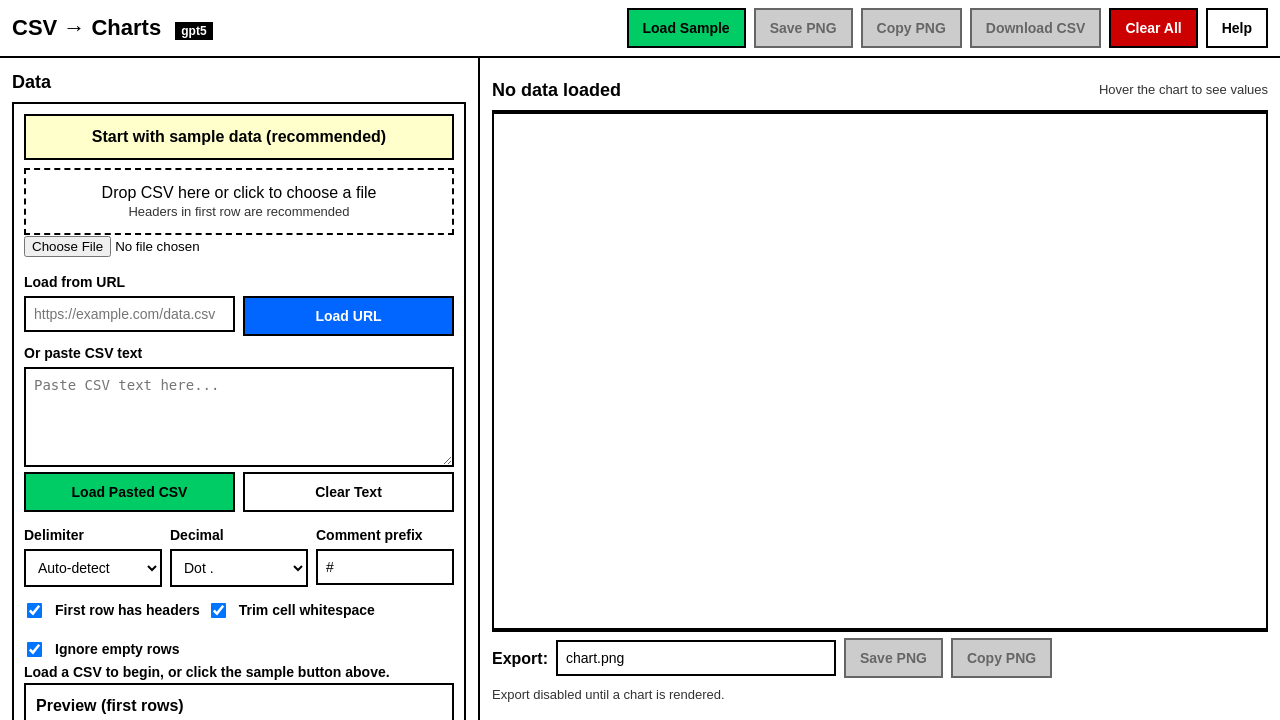Open the Decimal dropdown
This screenshot has height=720, width=1280.
[239, 568]
